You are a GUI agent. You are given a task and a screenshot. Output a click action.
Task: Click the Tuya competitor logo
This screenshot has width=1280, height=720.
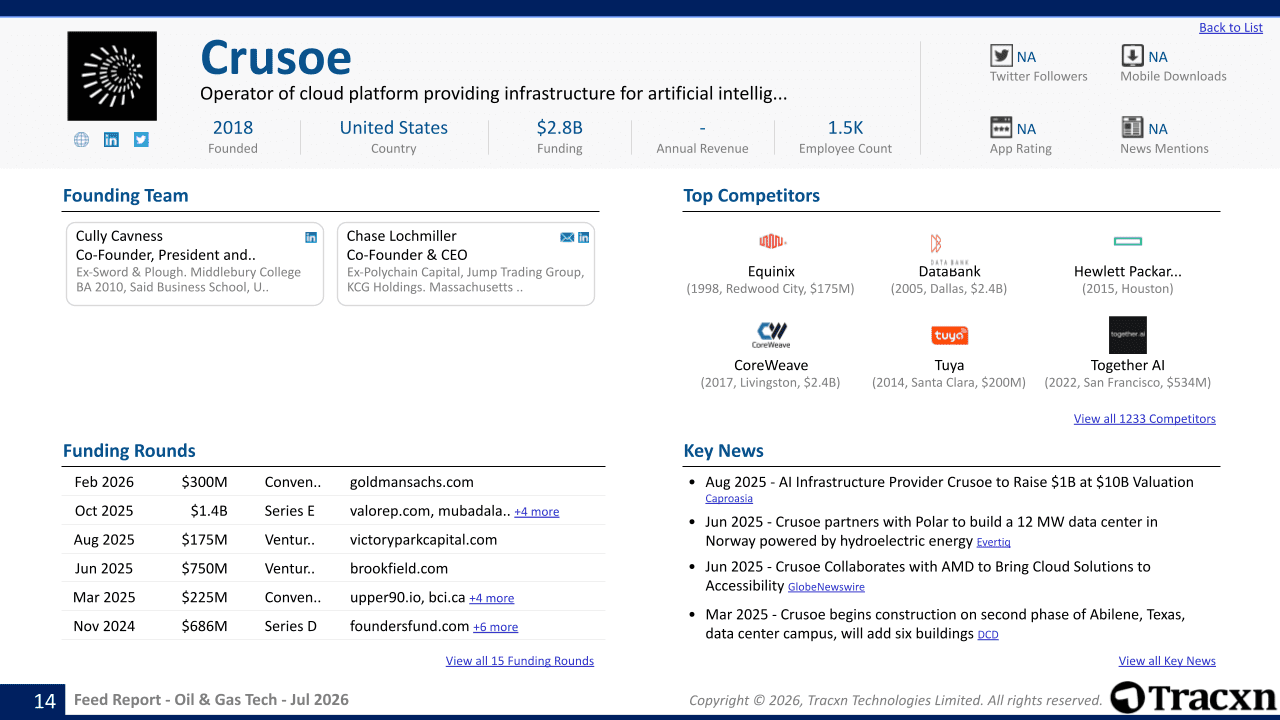point(949,335)
